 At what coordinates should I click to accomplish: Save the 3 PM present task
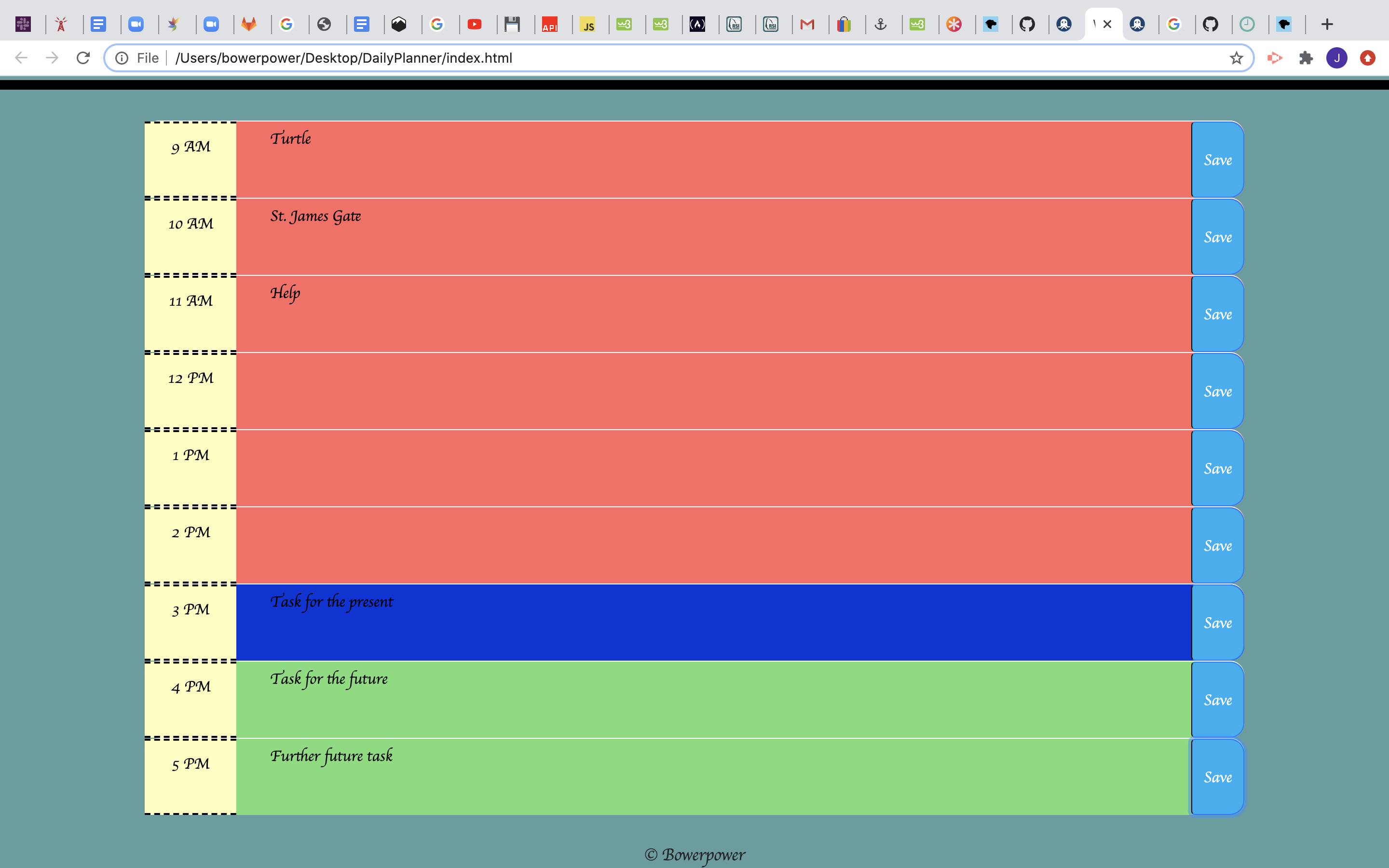point(1217,623)
